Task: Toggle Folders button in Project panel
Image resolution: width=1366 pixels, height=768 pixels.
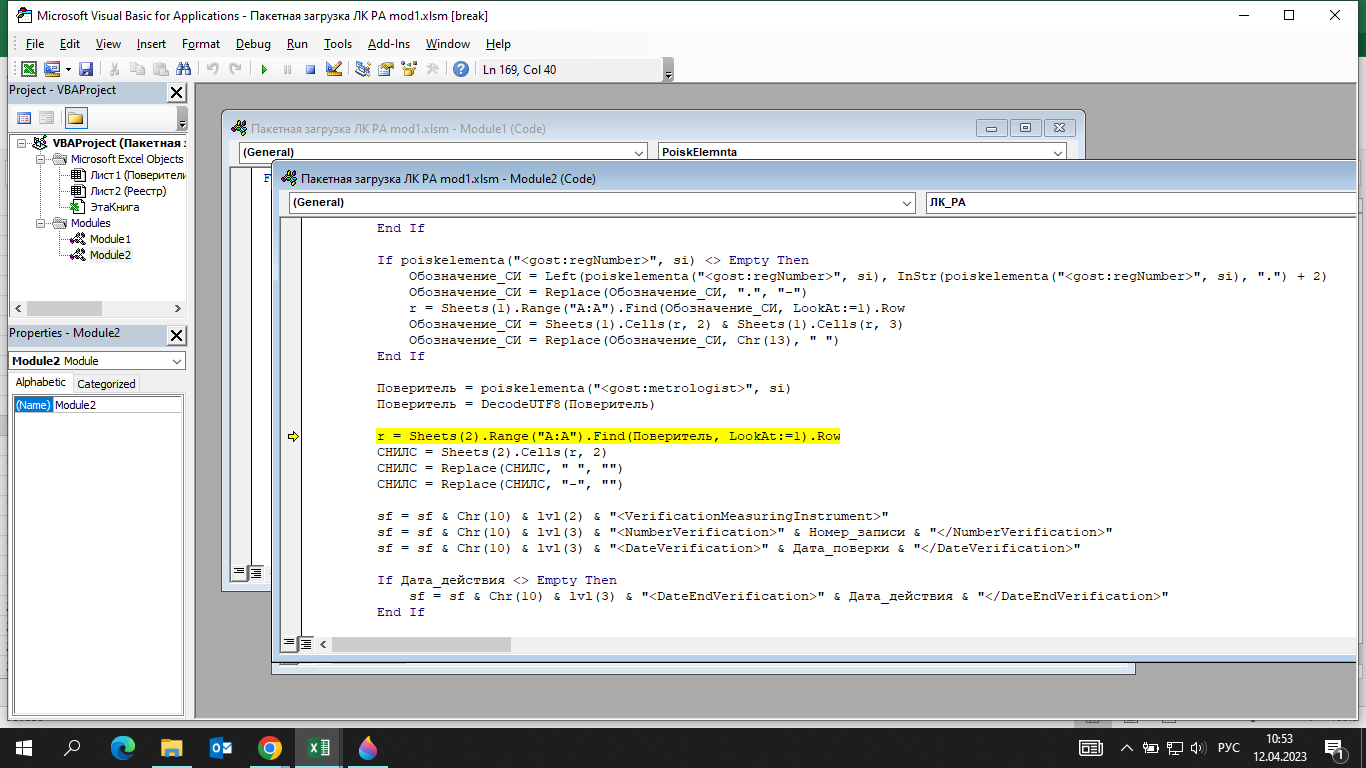Action: coord(77,118)
